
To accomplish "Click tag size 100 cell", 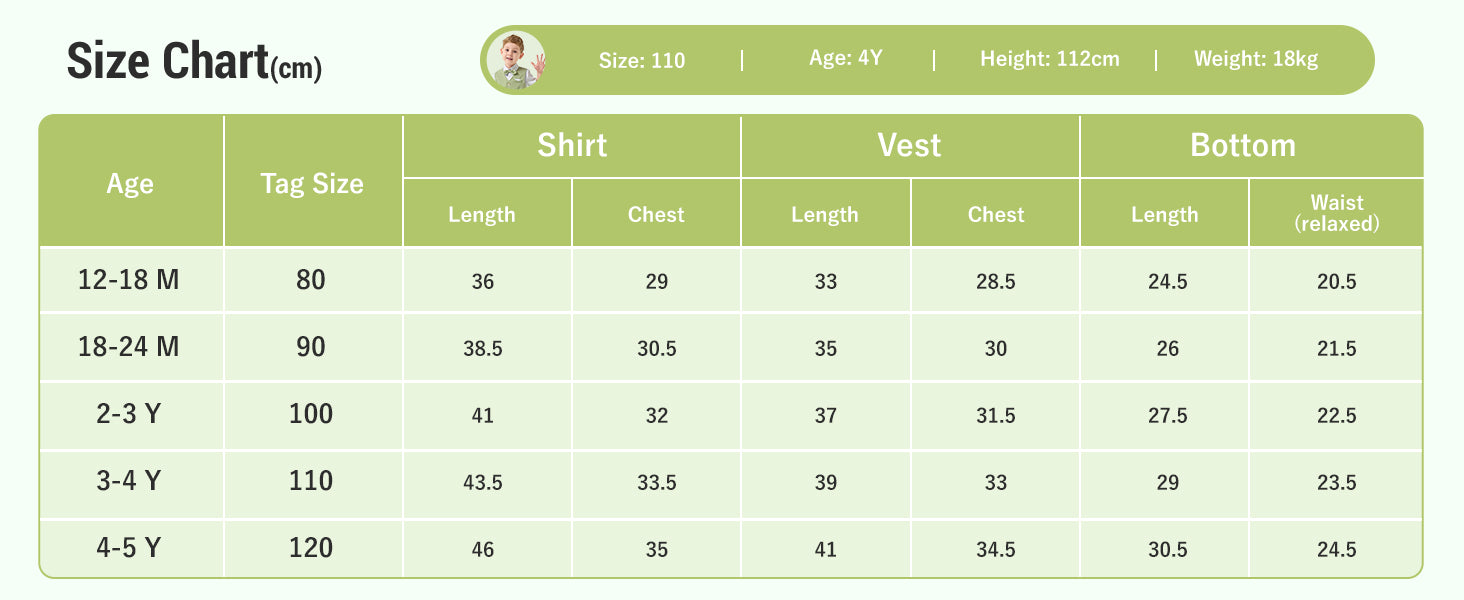I will [313, 415].
